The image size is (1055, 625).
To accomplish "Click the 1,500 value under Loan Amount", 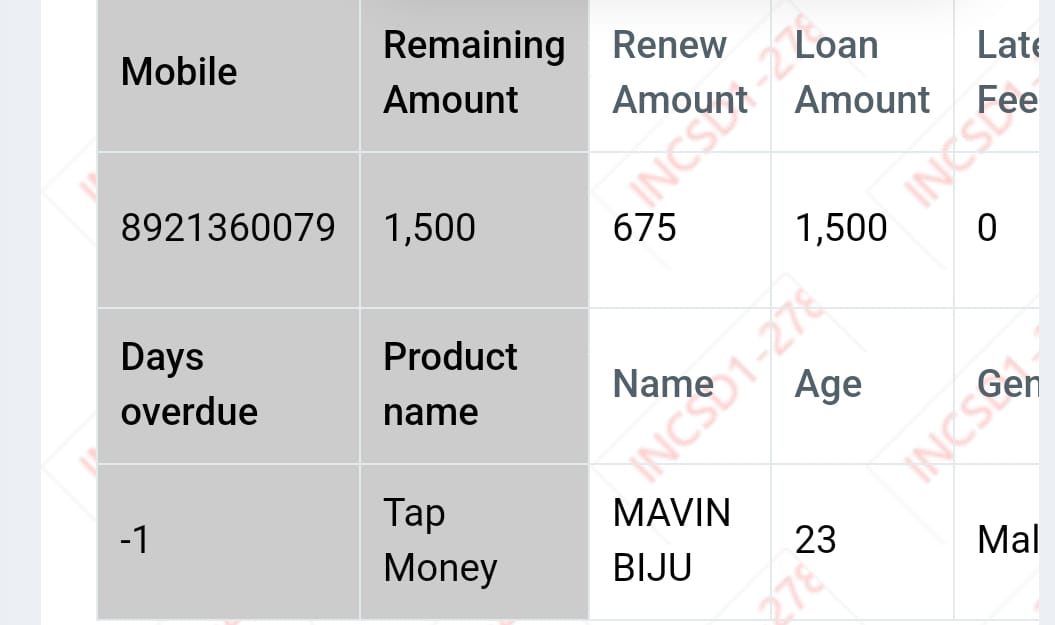I will (x=841, y=228).
